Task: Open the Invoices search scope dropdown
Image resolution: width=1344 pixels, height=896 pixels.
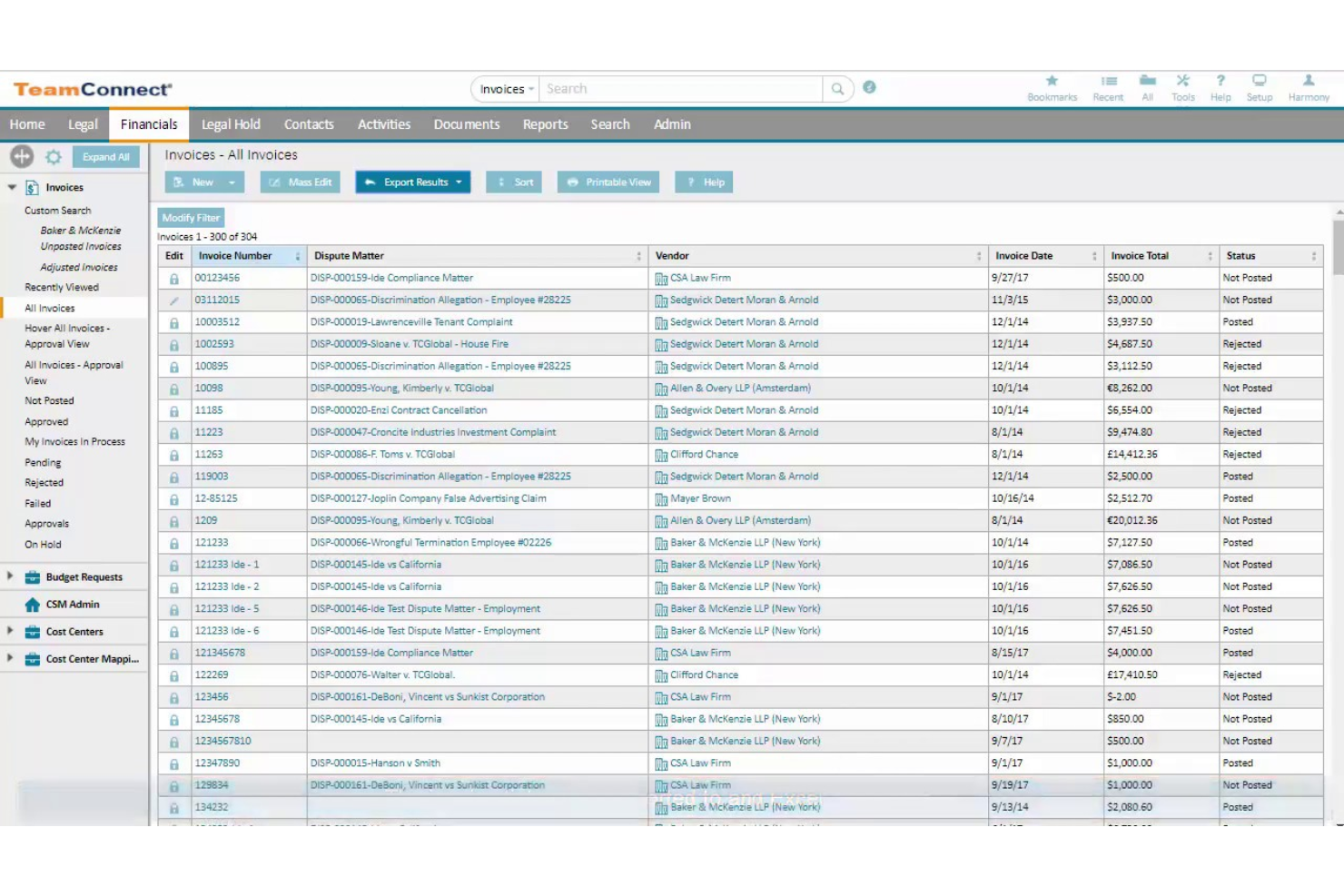Action: (x=507, y=89)
